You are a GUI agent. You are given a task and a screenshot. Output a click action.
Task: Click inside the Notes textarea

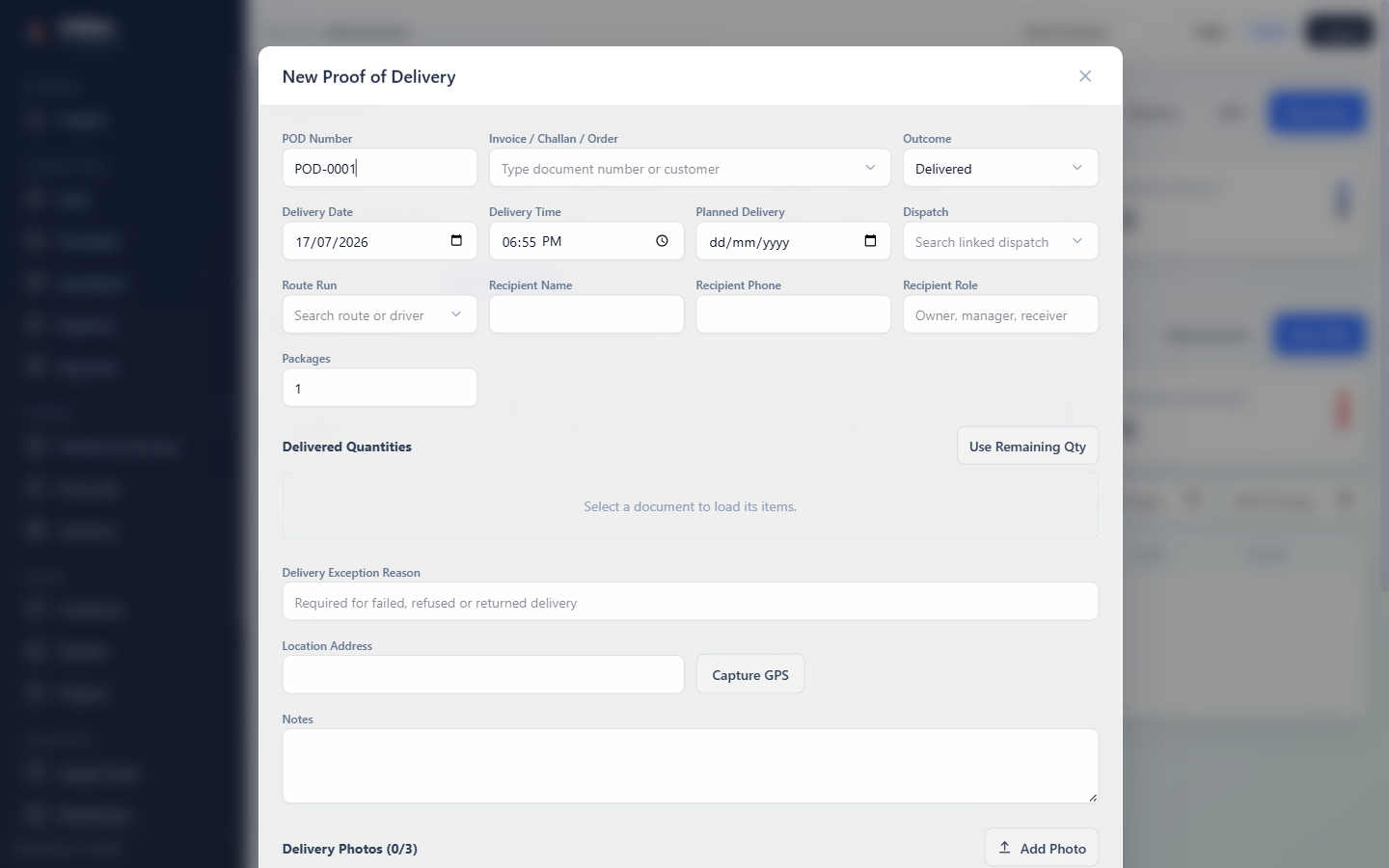[690, 766]
